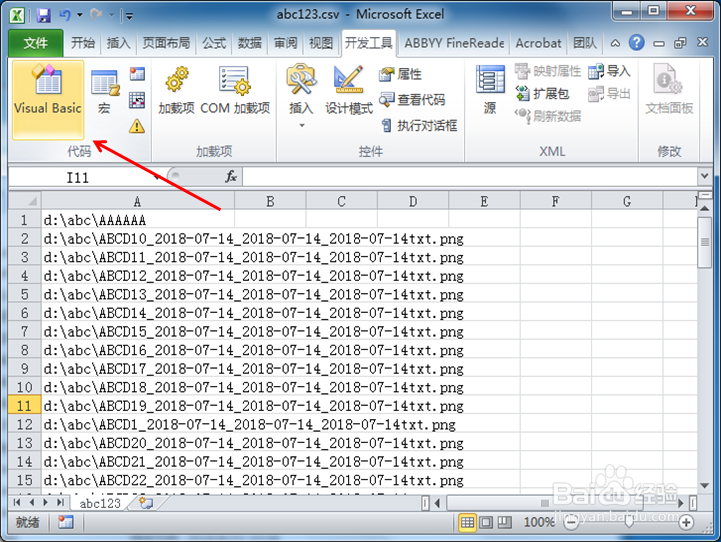Open the Macros (宏) dialog

click(105, 91)
